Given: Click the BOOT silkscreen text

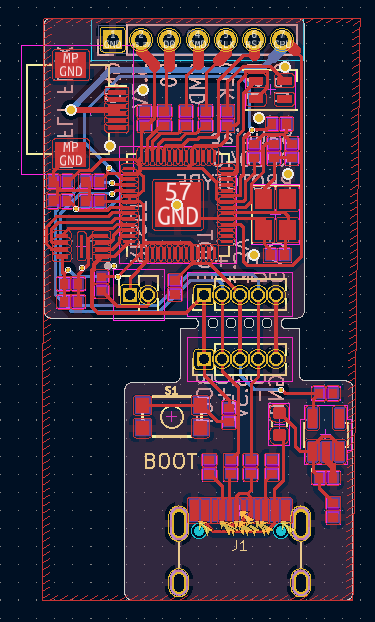Looking at the screenshot, I should click(170, 461).
